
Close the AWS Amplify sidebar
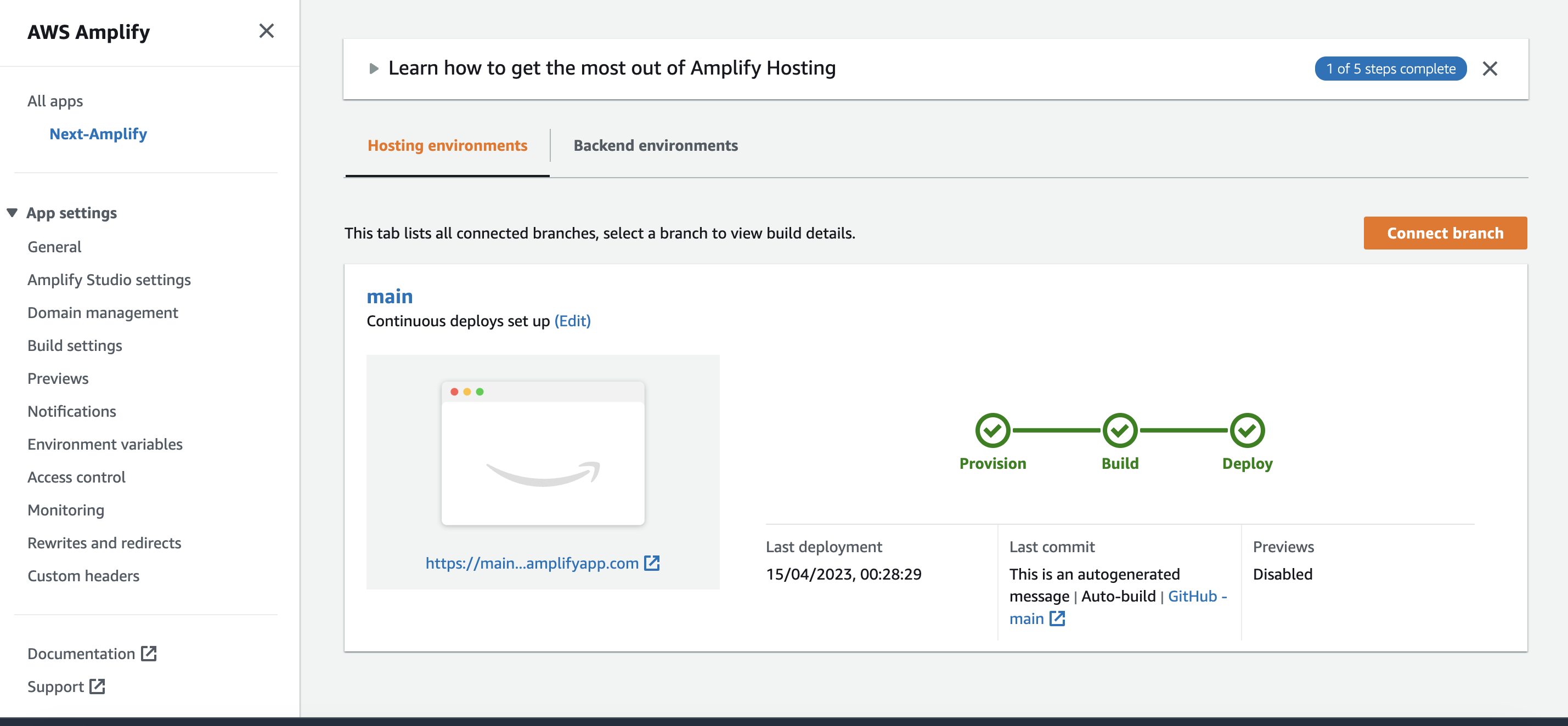pos(267,31)
